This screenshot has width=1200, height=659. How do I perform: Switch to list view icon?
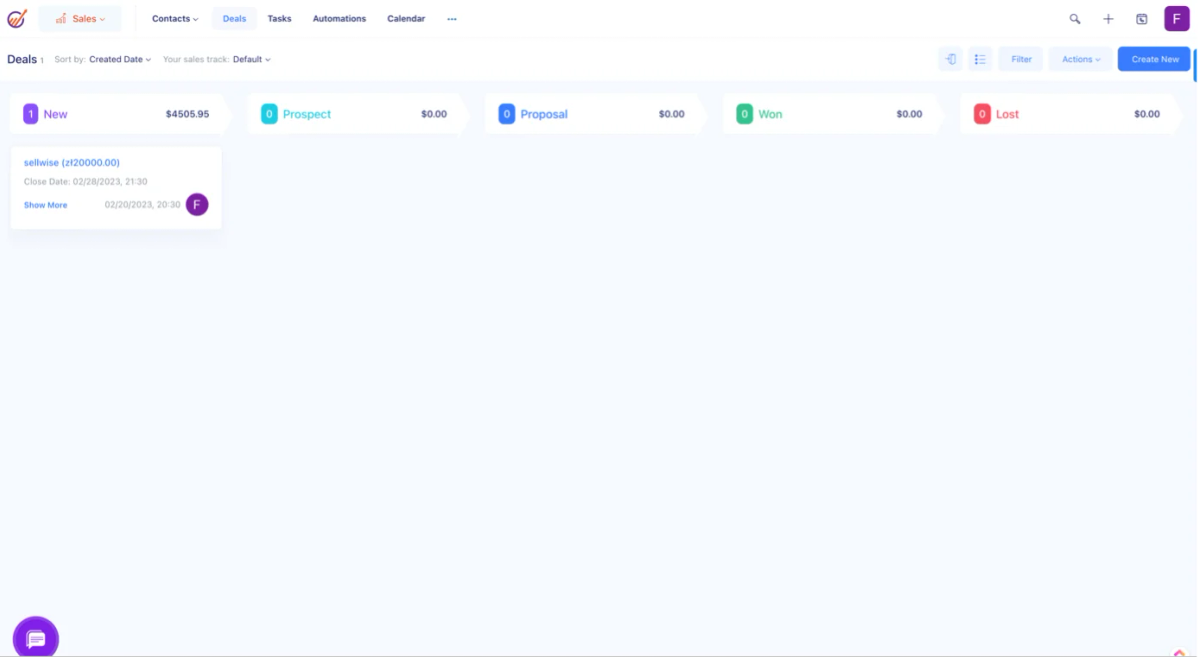[x=980, y=59]
